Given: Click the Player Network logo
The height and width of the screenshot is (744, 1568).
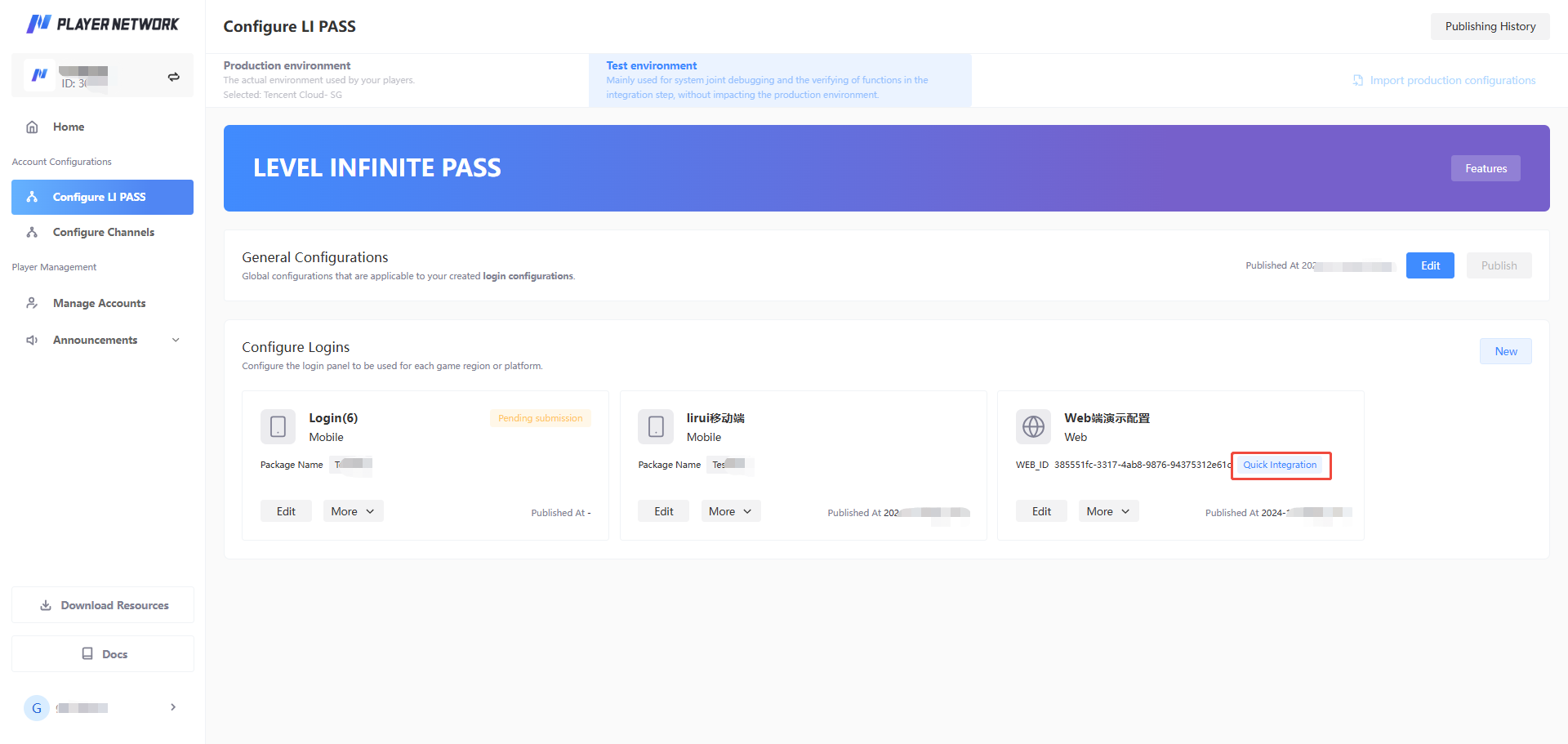Looking at the screenshot, I should point(102,24).
